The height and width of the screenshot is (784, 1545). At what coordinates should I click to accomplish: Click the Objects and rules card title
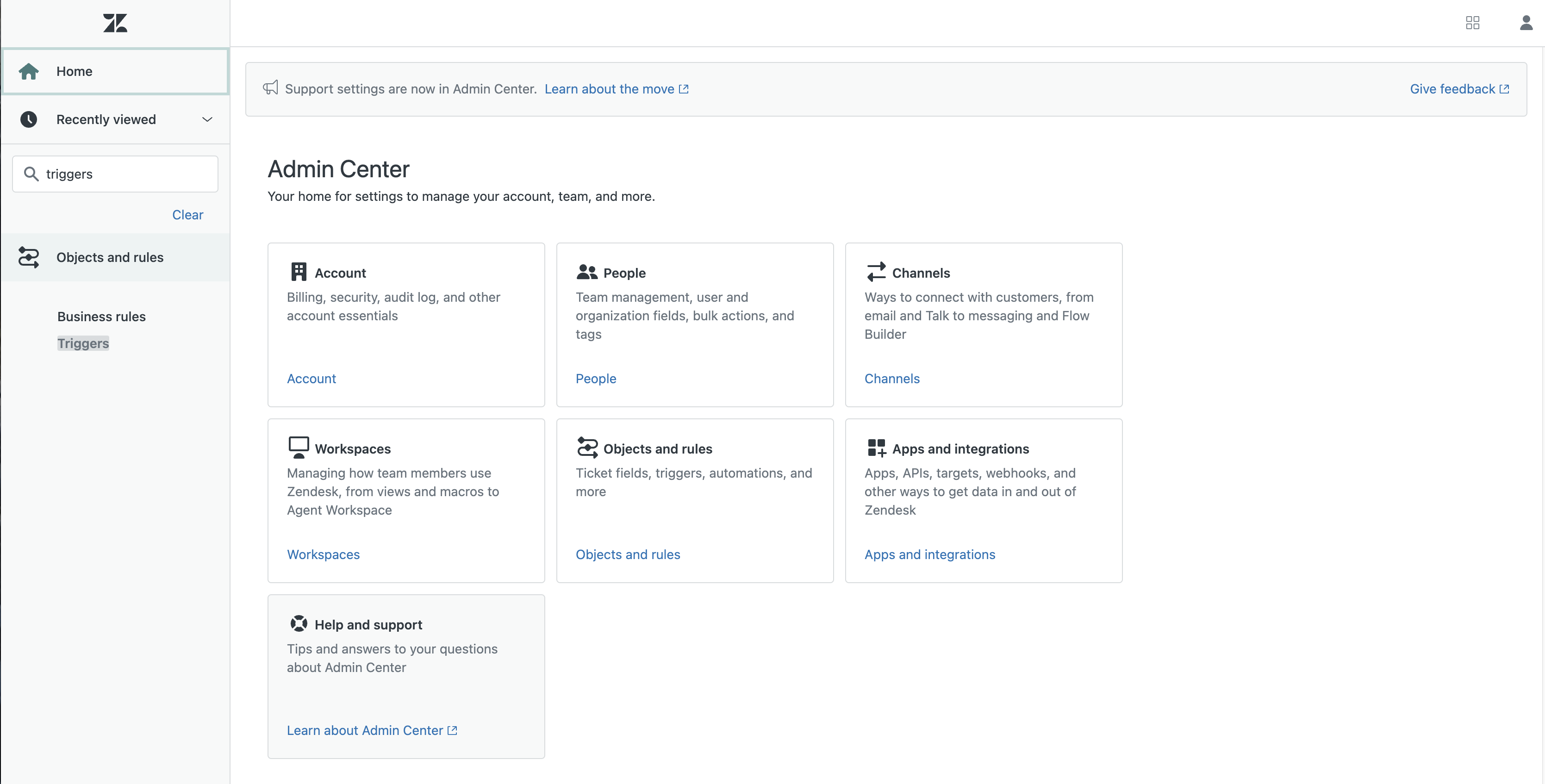click(658, 448)
